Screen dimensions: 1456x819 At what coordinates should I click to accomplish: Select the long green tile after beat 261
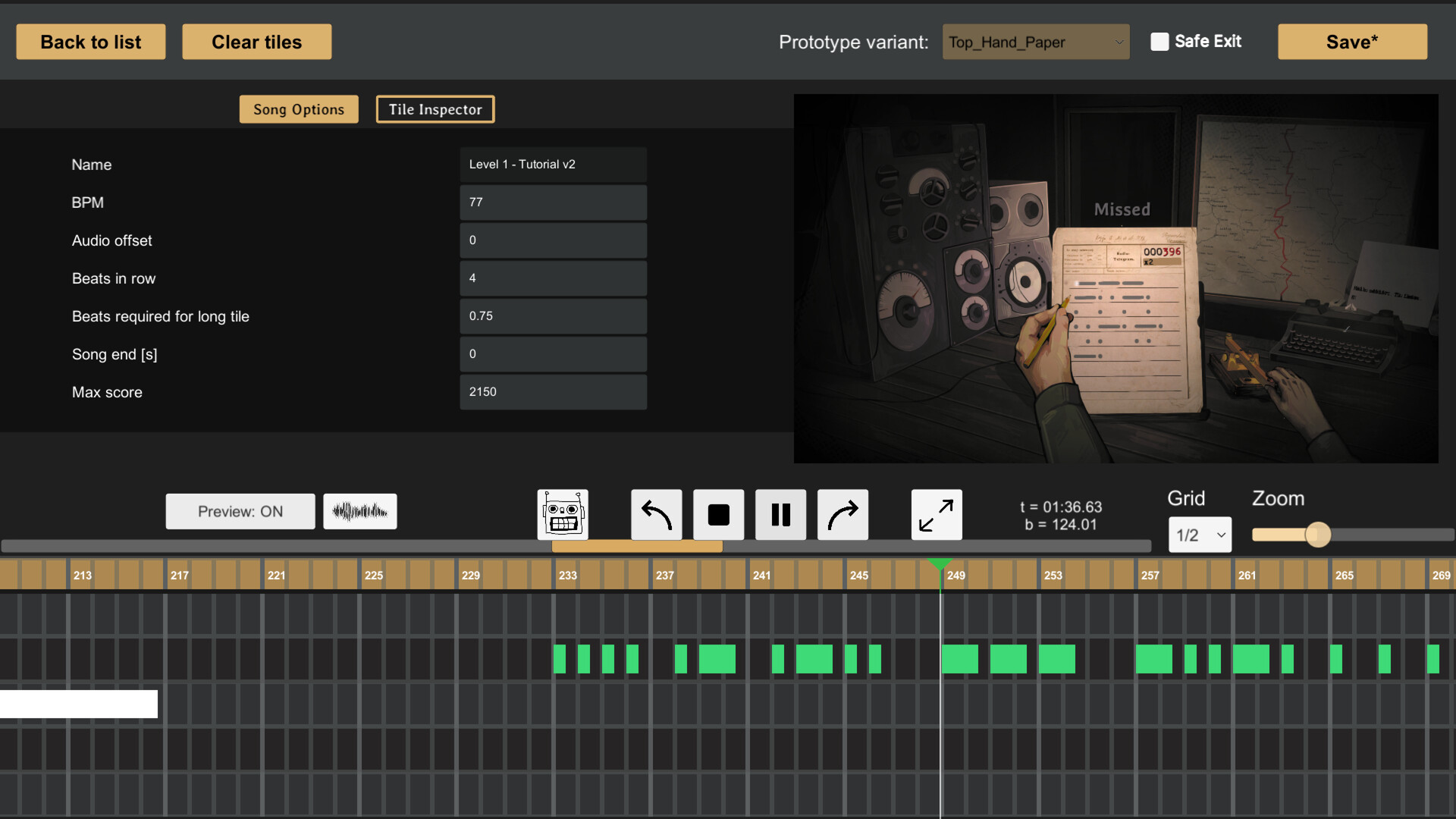(x=1250, y=659)
